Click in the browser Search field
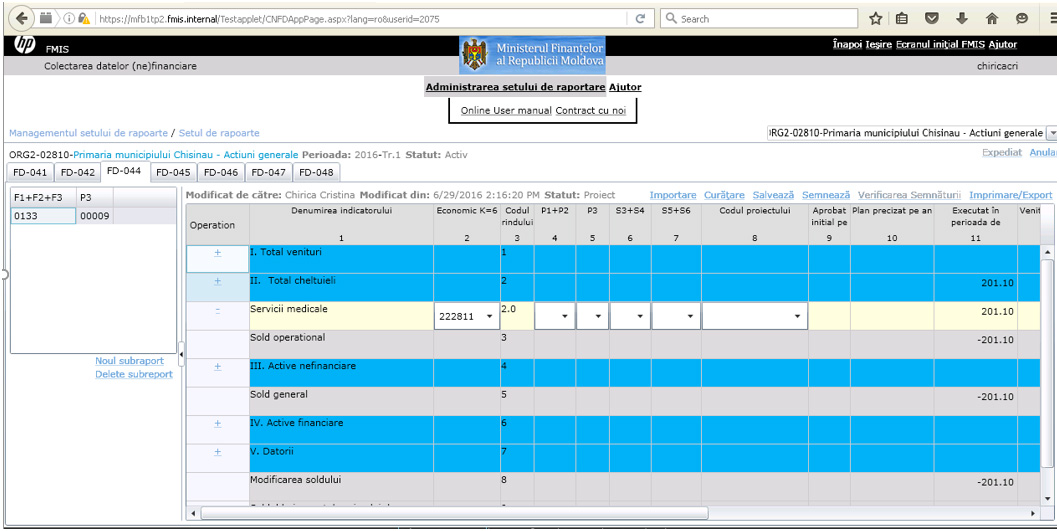 click(767, 19)
